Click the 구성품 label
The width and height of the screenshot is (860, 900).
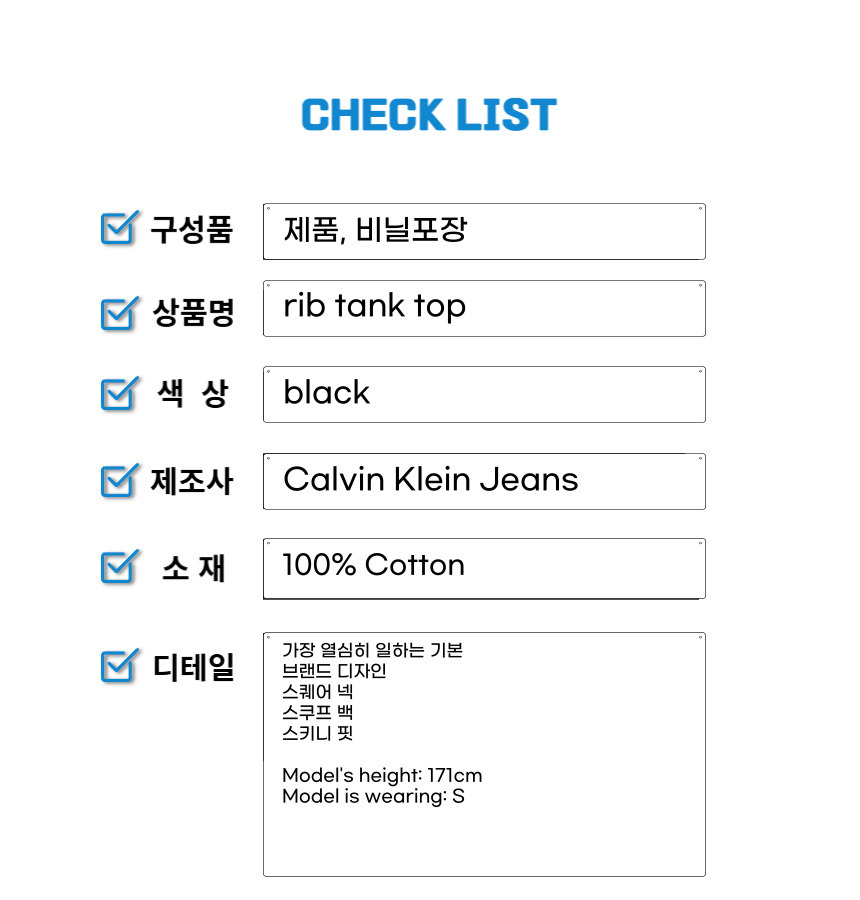(192, 230)
